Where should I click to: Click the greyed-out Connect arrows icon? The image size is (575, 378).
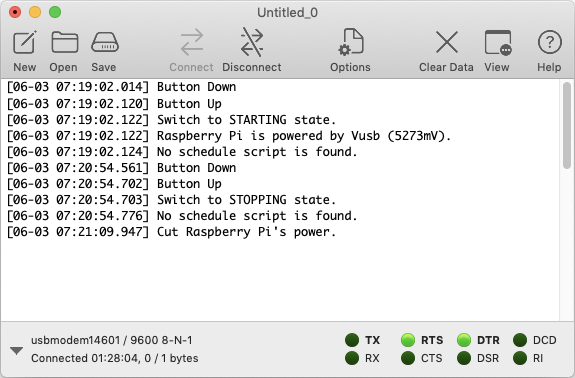191,42
